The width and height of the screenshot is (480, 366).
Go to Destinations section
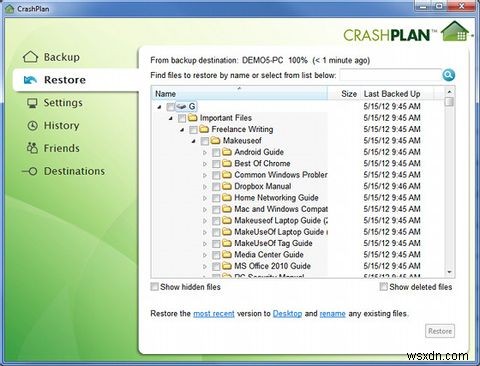(74, 171)
